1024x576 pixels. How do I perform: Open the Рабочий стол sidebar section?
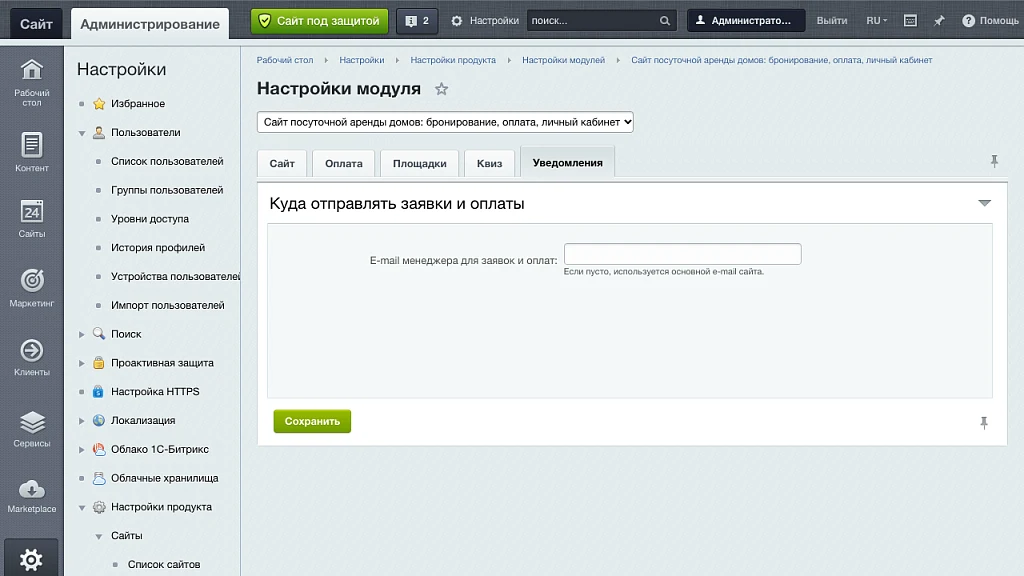pyautogui.click(x=31, y=83)
